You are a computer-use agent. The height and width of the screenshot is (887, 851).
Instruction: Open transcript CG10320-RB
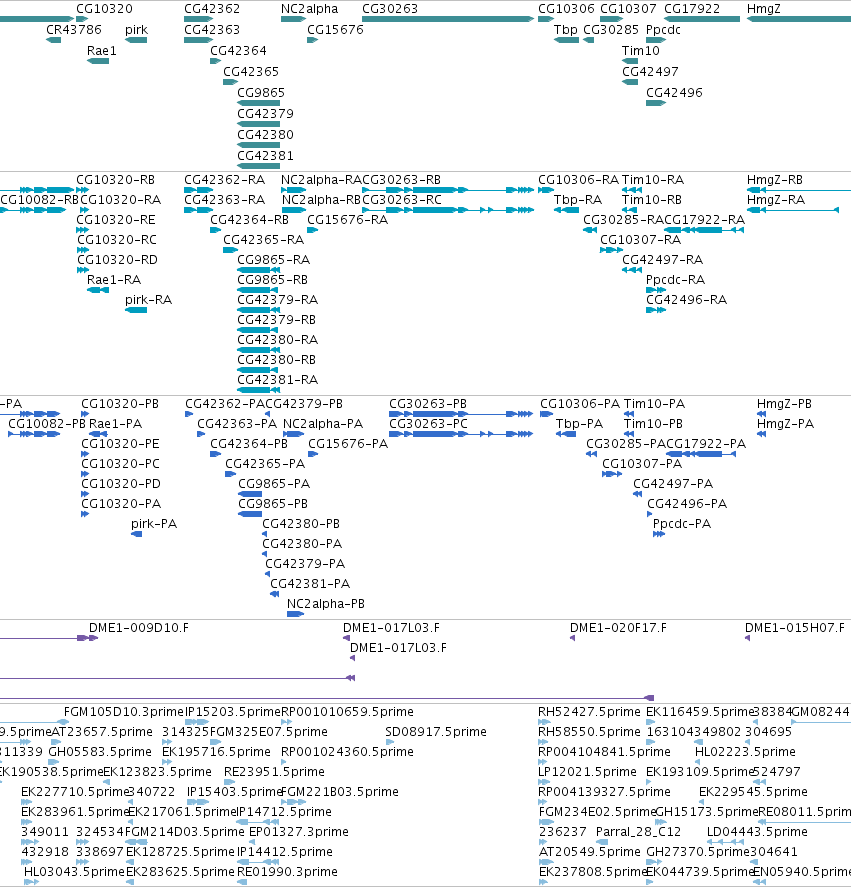click(115, 179)
